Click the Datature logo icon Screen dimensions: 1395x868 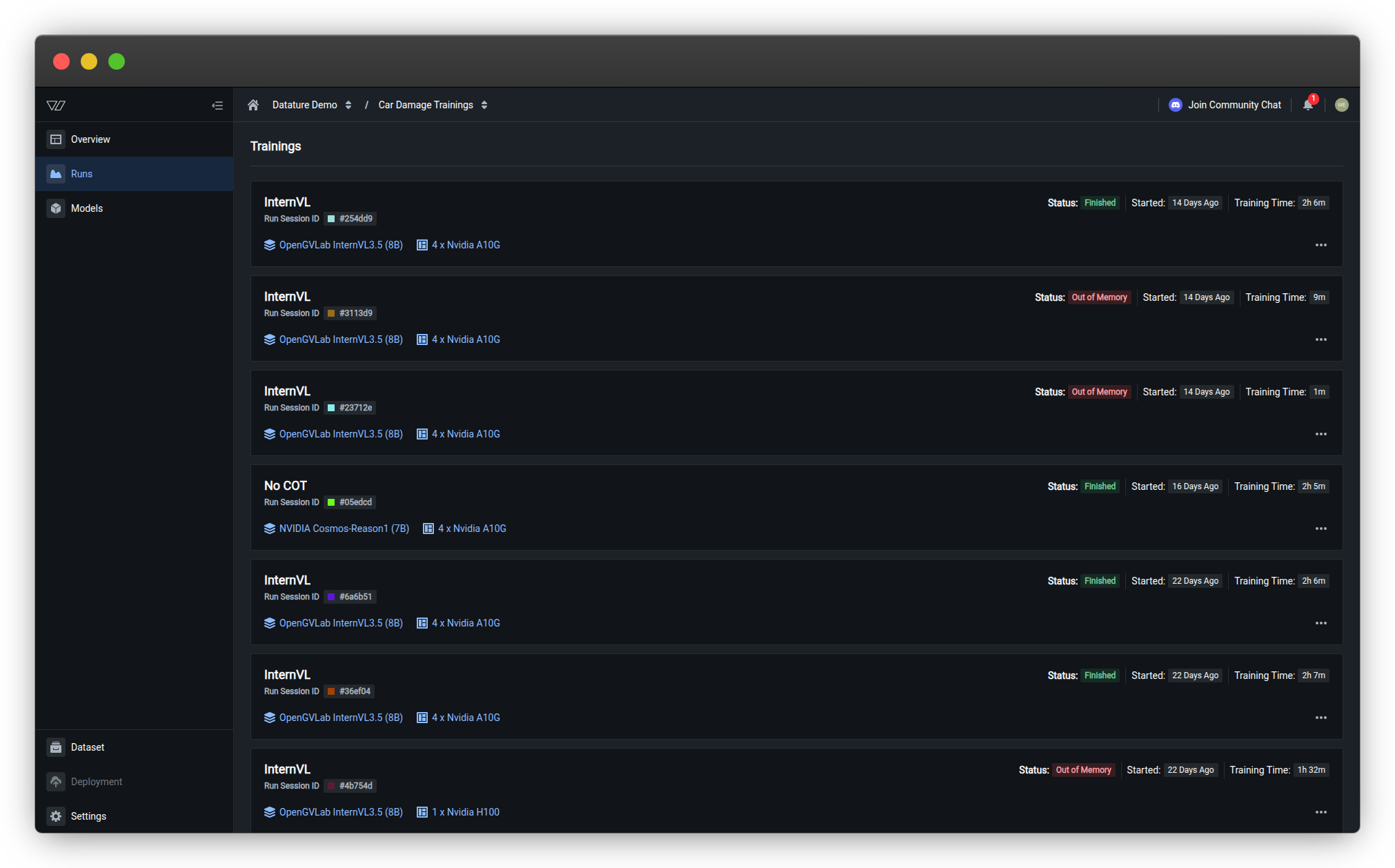tap(56, 106)
